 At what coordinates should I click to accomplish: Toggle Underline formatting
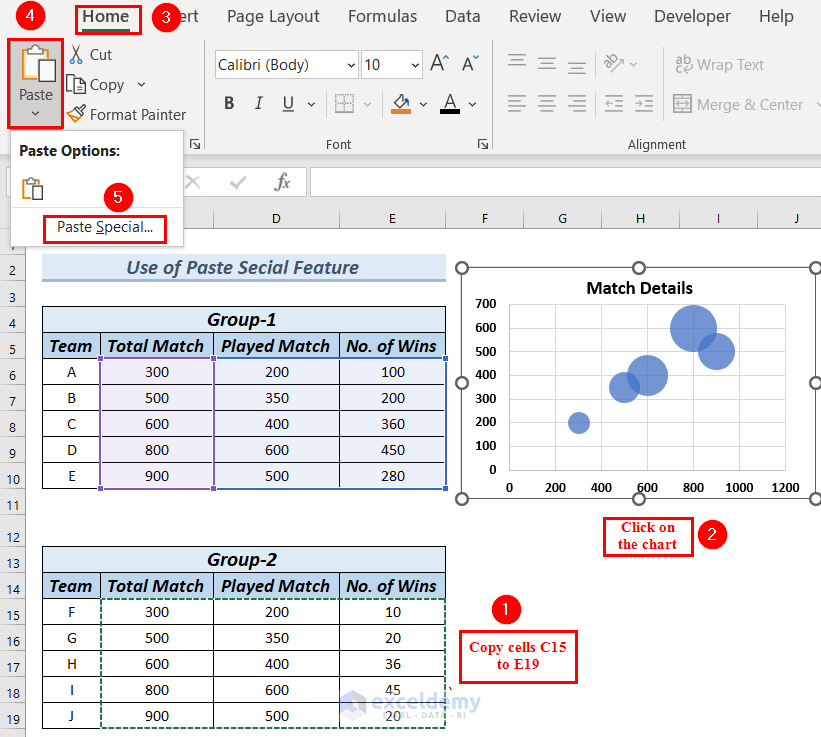[287, 103]
